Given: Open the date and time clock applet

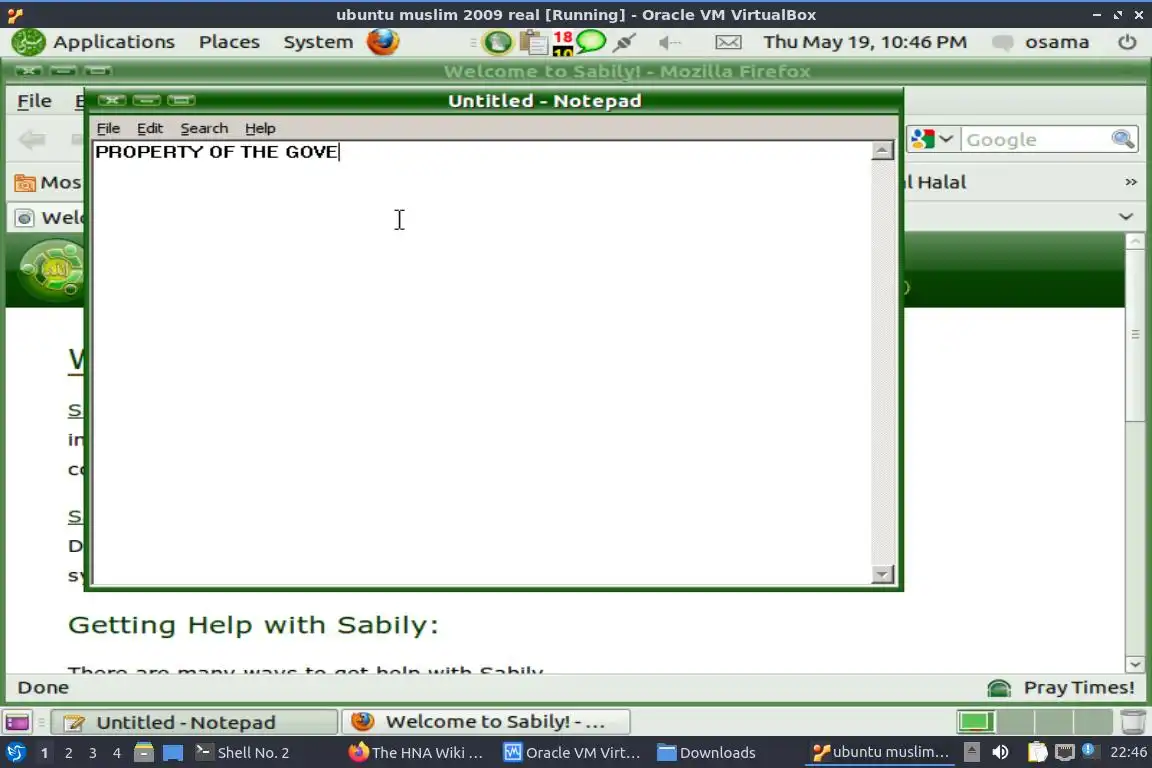Looking at the screenshot, I should click(x=865, y=42).
